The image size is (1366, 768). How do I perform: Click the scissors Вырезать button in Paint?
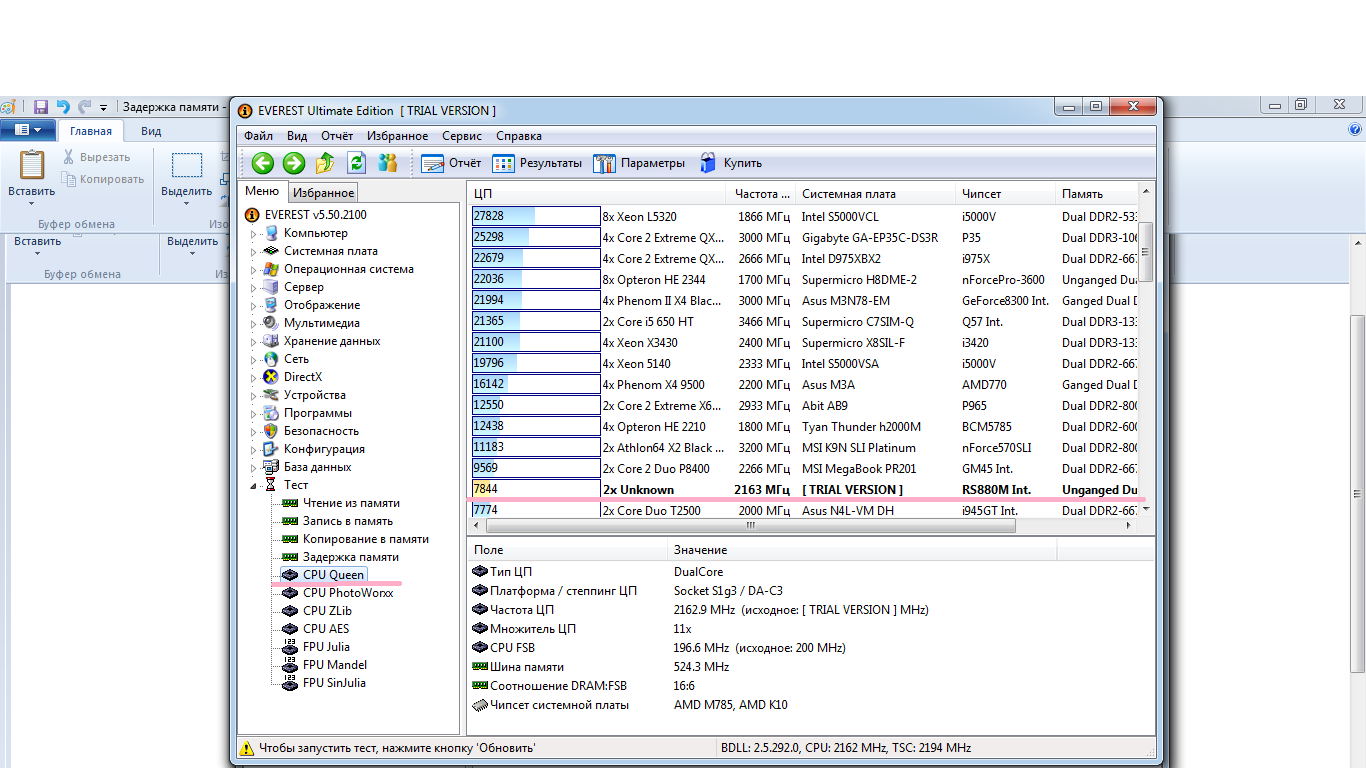96,157
